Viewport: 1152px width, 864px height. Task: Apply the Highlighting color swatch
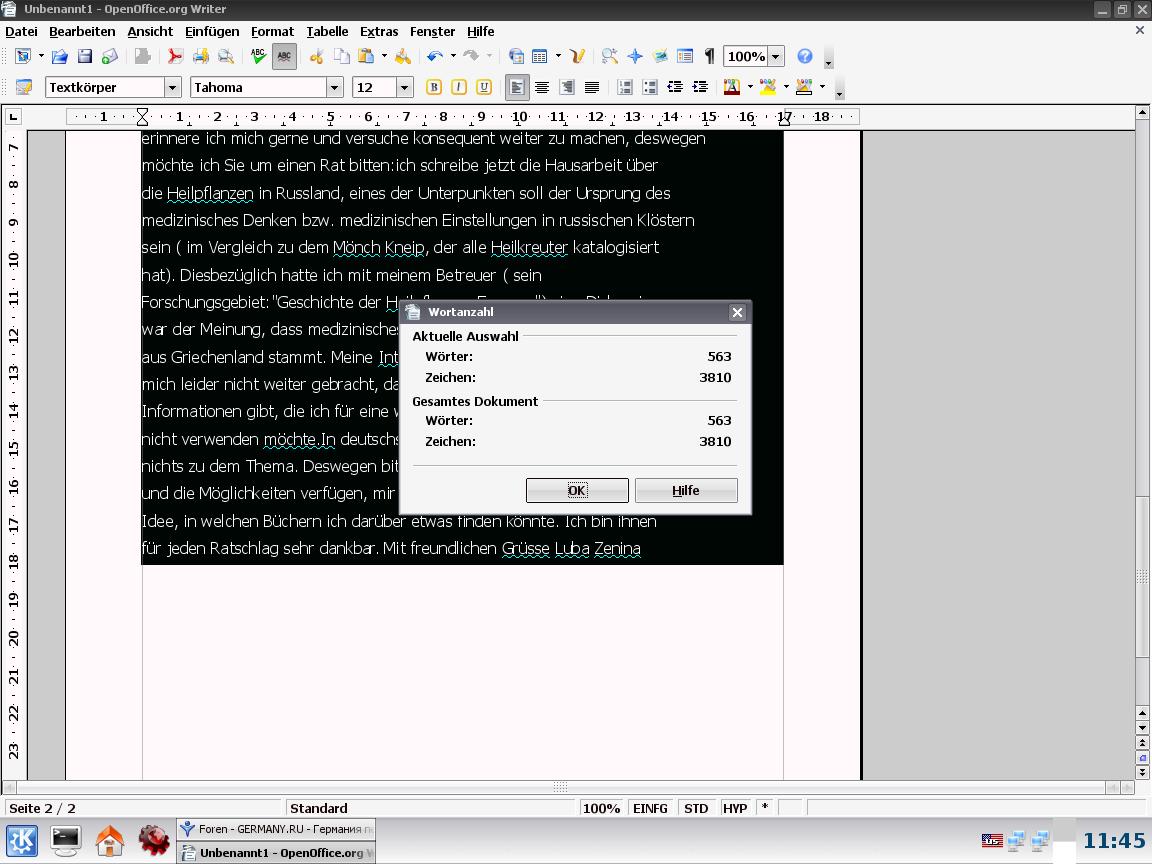tap(768, 87)
